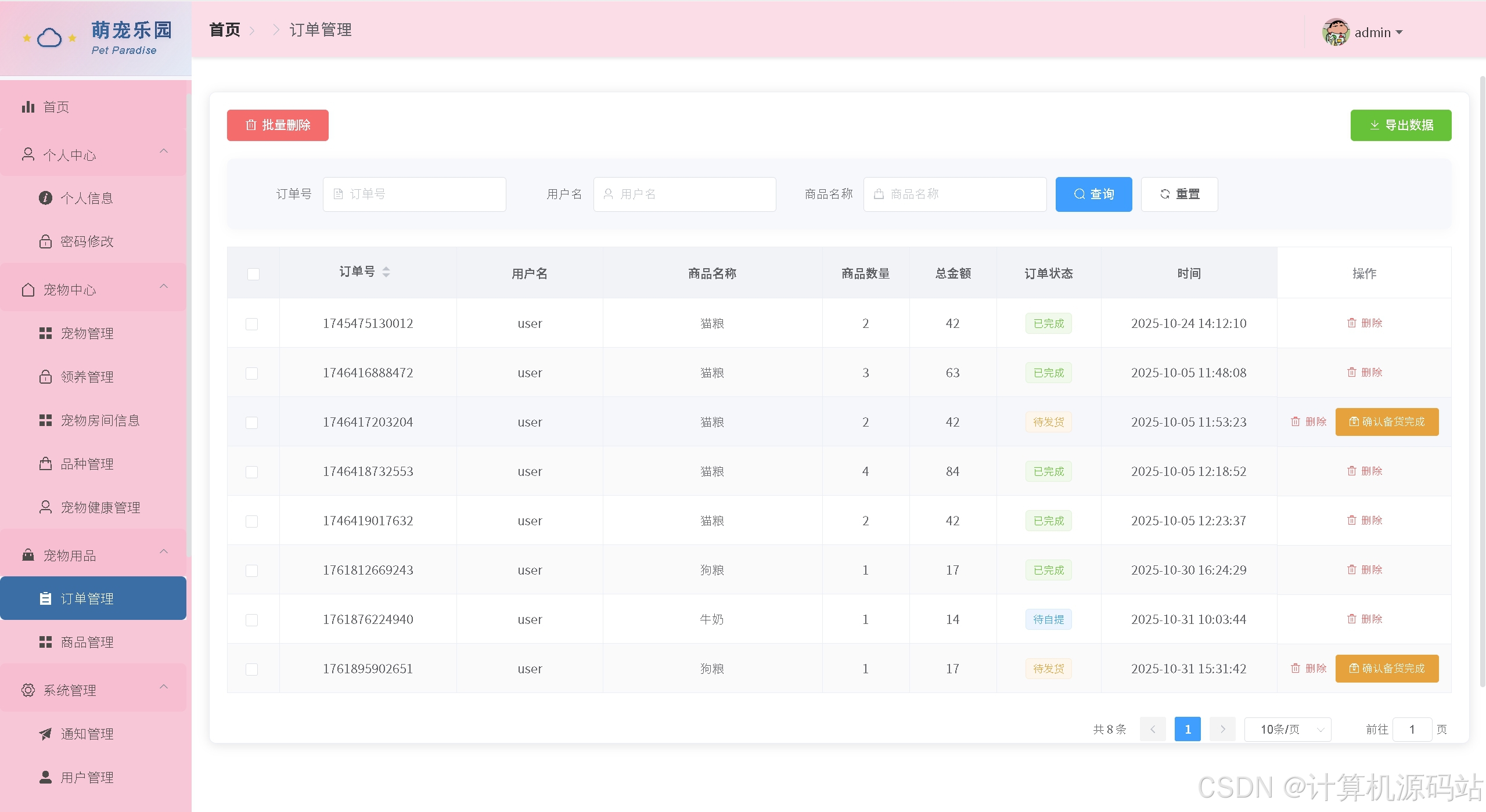
Task: Click the green 导出数据 button
Action: click(1401, 125)
